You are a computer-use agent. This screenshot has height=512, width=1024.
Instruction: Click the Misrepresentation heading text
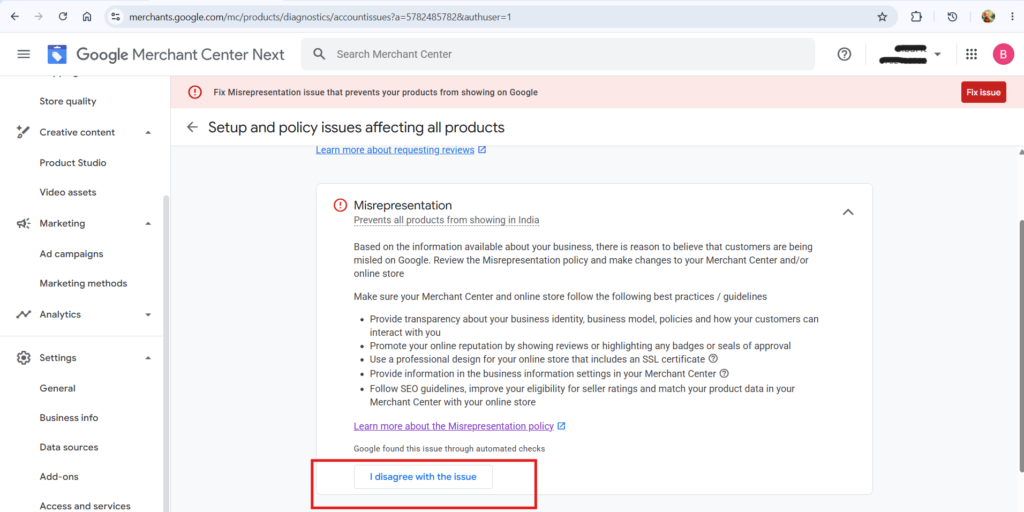(x=402, y=205)
